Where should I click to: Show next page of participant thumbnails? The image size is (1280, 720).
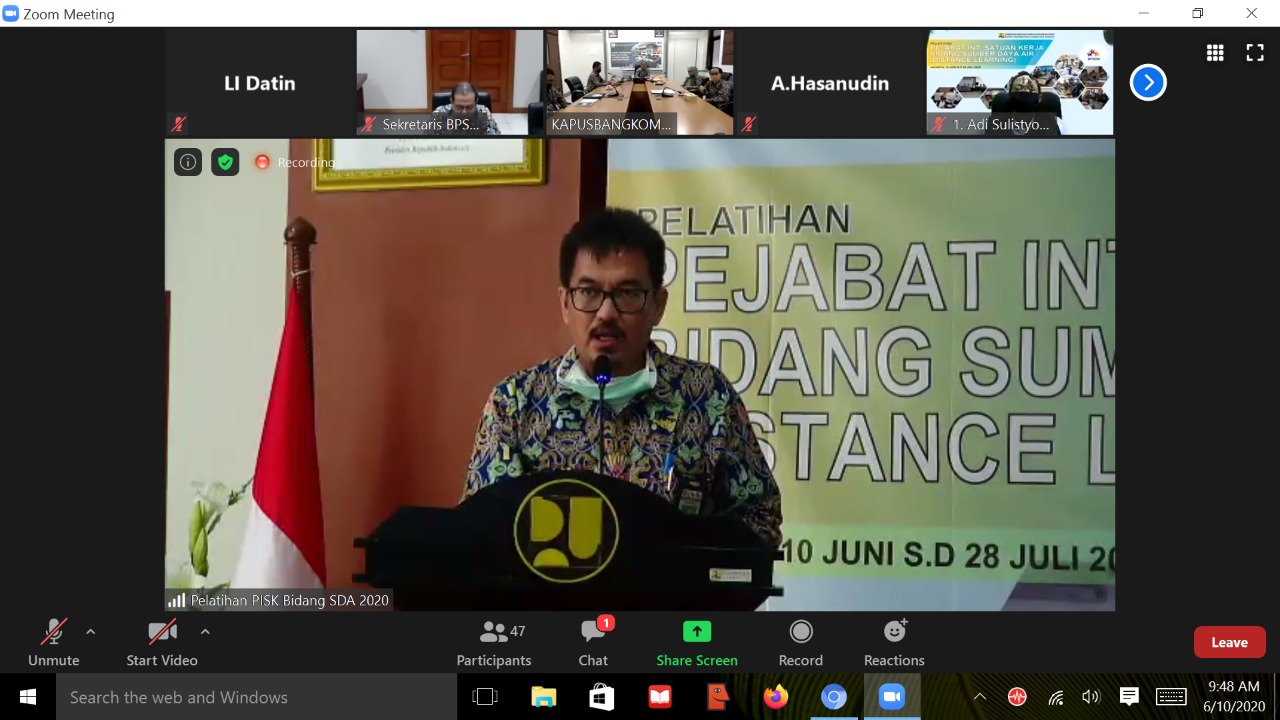click(1148, 82)
